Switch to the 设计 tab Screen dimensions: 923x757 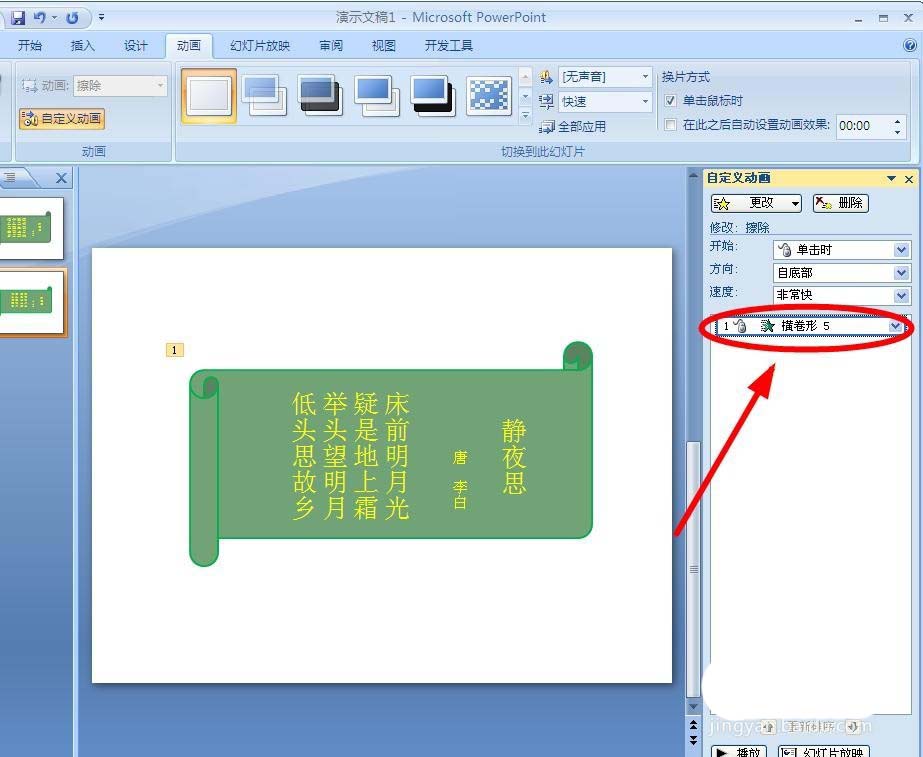[135, 45]
